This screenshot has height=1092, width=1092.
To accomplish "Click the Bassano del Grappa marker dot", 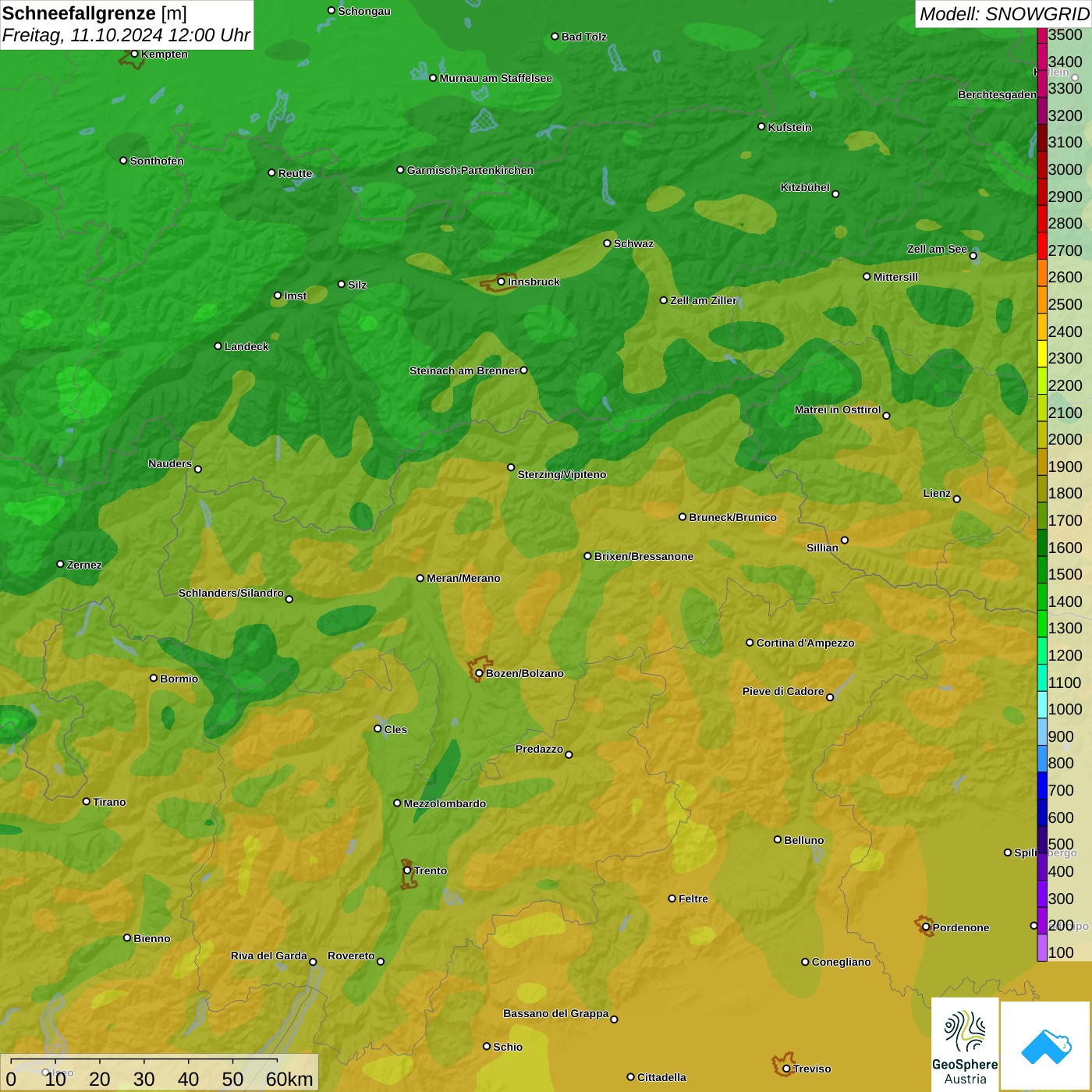I will 614,1019.
